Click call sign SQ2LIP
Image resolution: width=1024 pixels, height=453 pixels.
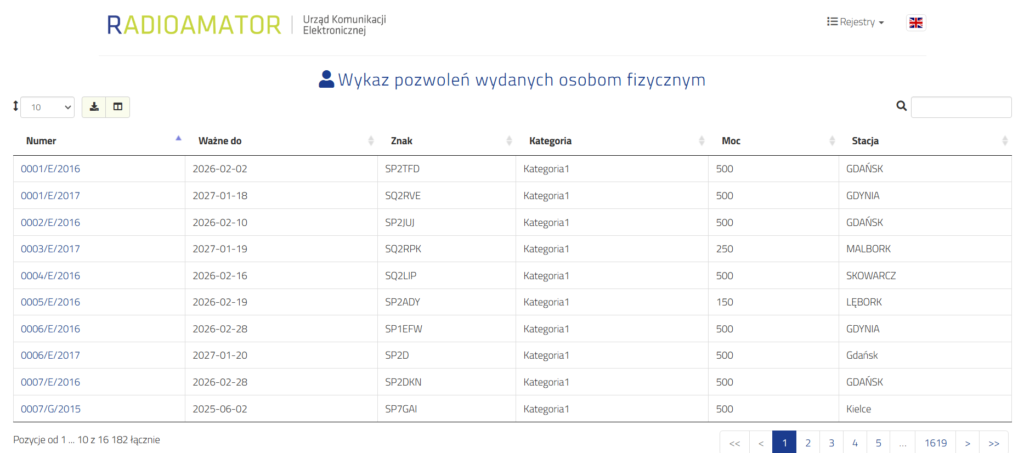401,276
